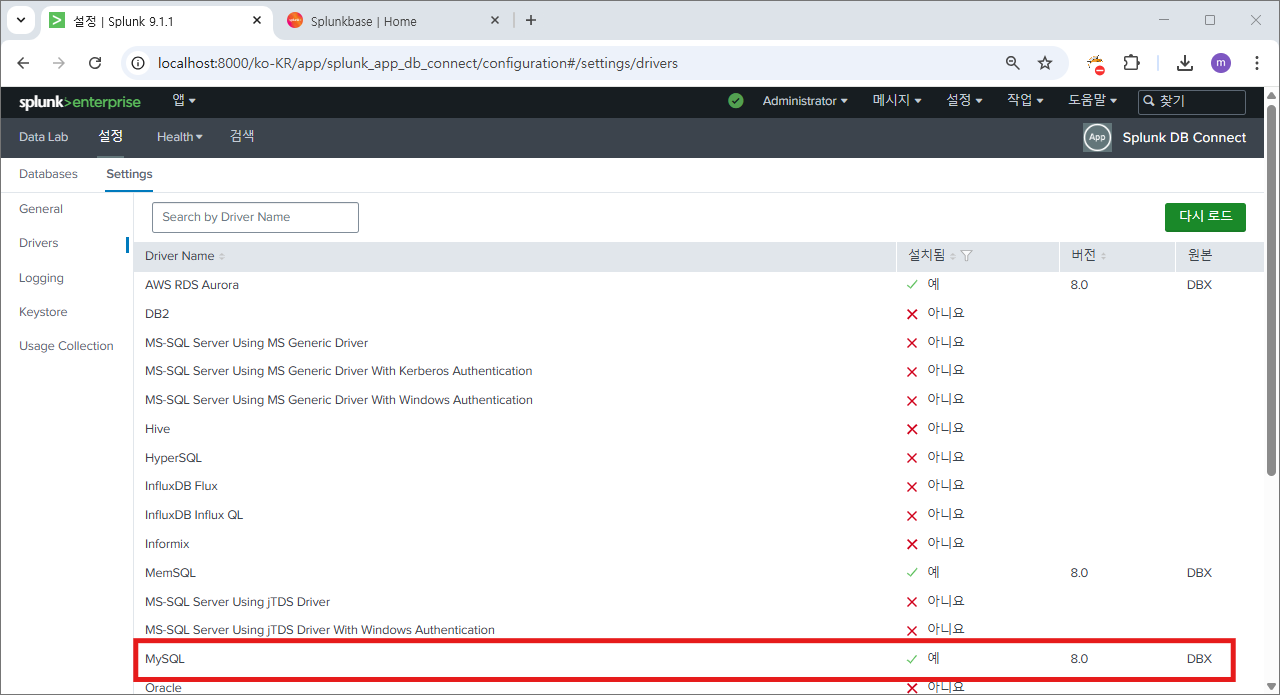Image resolution: width=1280 pixels, height=695 pixels.
Task: Click the browser back arrow
Action: tap(23, 63)
